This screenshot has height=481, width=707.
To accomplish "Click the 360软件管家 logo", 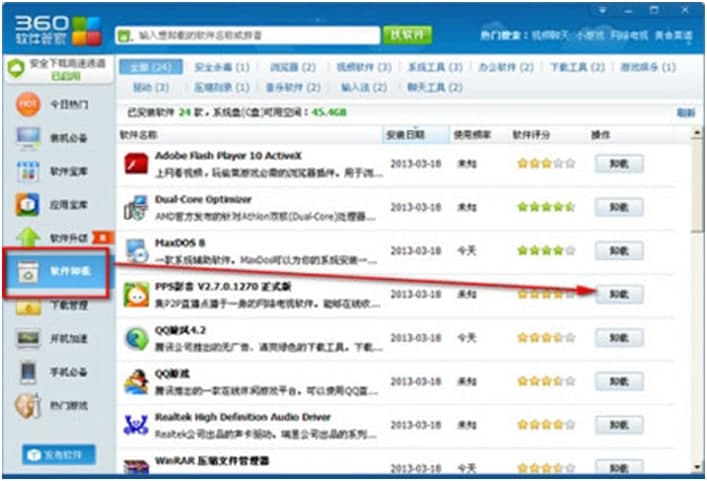I will tap(58, 30).
